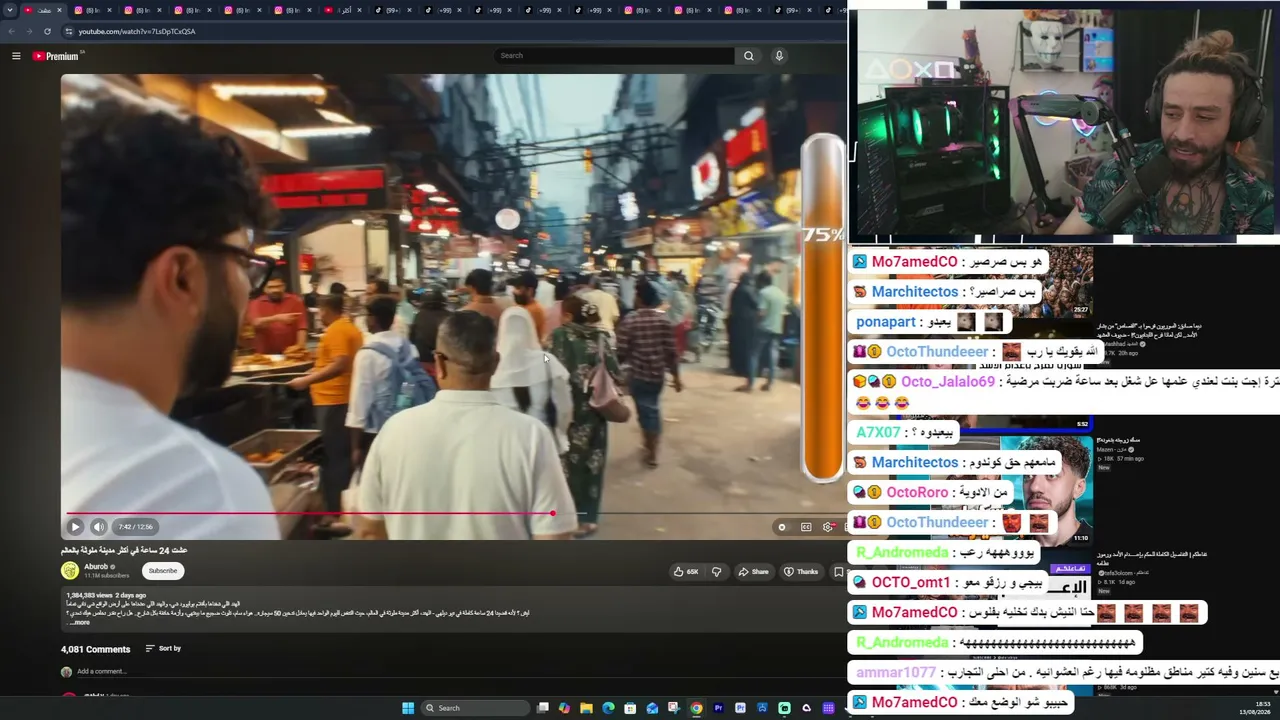Screen dimensions: 1280x720
Task: Click the OctoRoro chat message
Action: pyautogui.click(x=930, y=492)
